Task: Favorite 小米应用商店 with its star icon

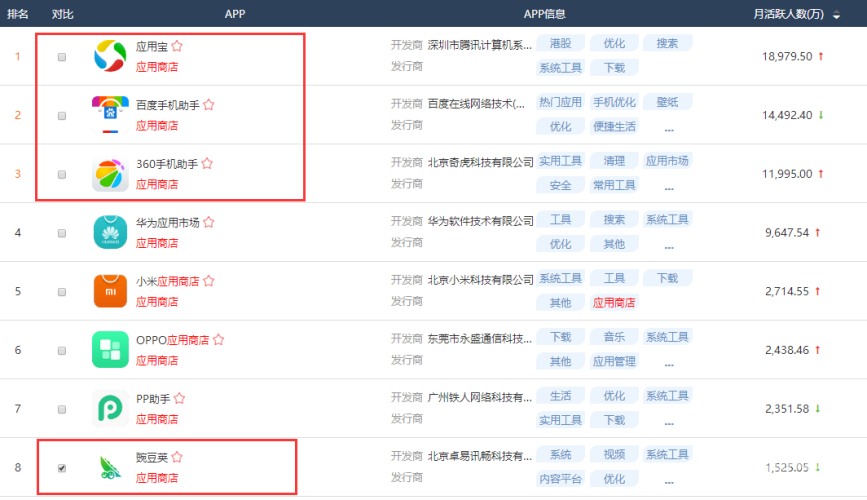Action: 208,281
